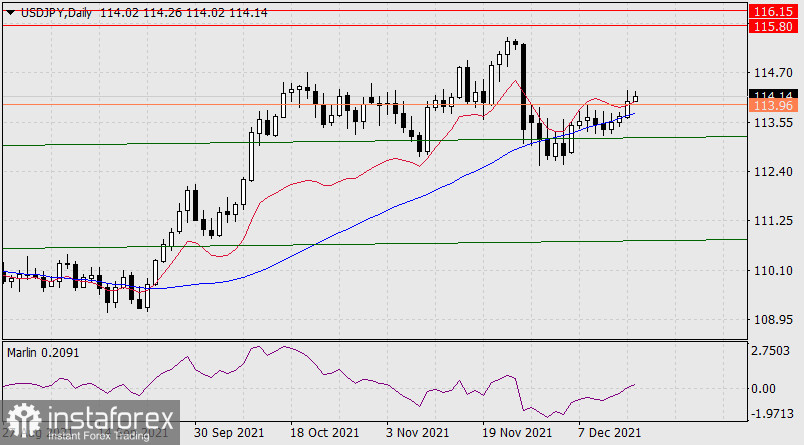The height and width of the screenshot is (445, 804).
Task: Click the red 115.80 price level tag
Action: pyautogui.click(x=774, y=26)
